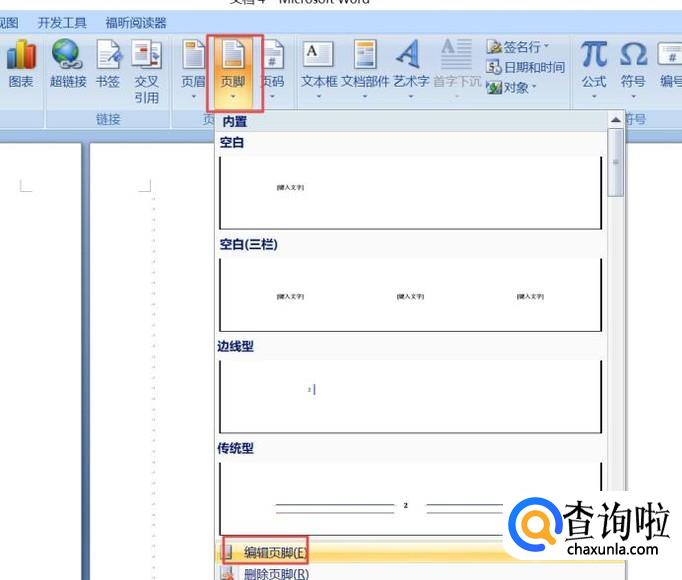This screenshot has width=682, height=580.
Task: Switch to the 福昕阅读器 tab
Action: click(136, 23)
